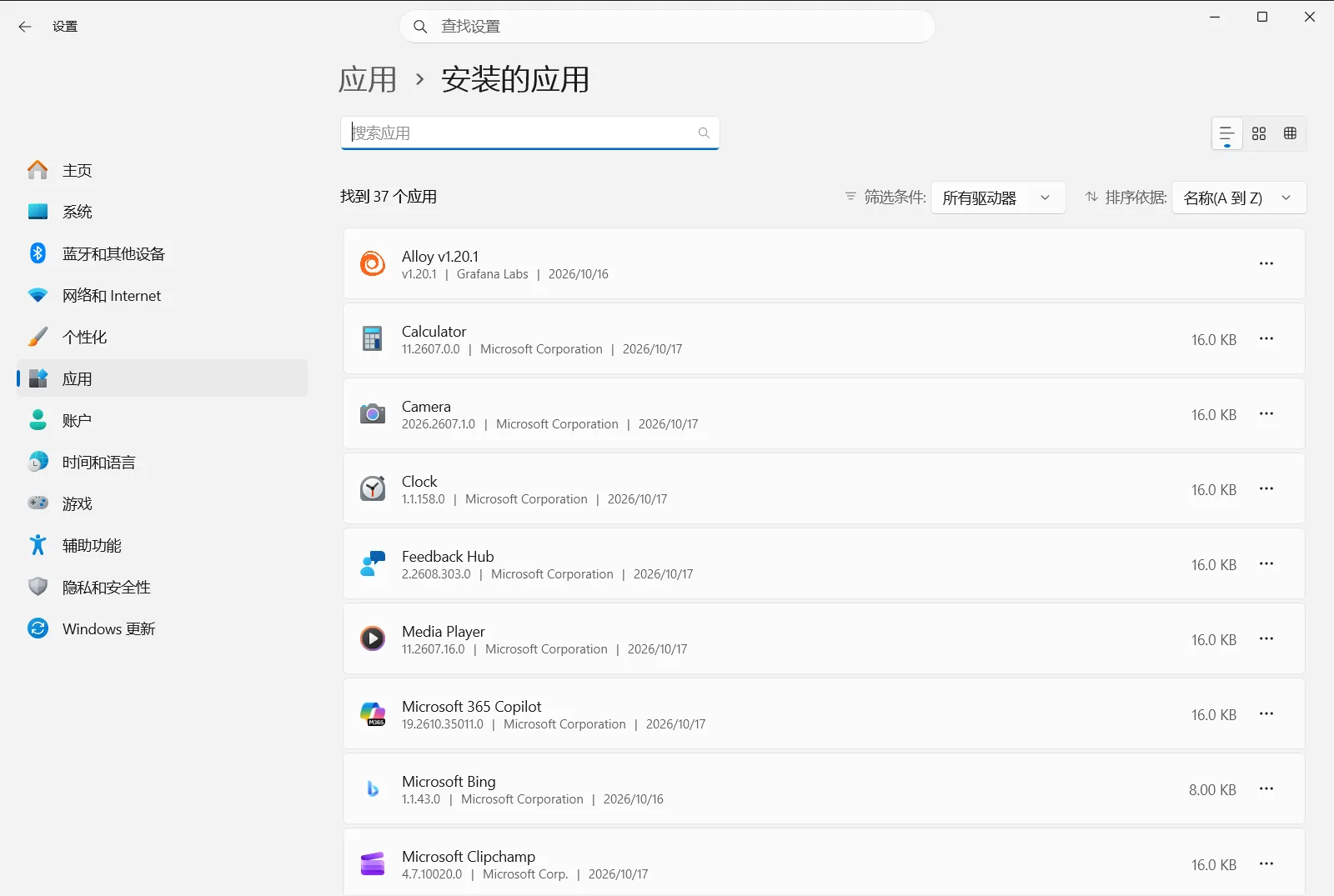Viewport: 1334px width, 896px height.
Task: Open 主页 in the sidebar
Action: (x=162, y=170)
